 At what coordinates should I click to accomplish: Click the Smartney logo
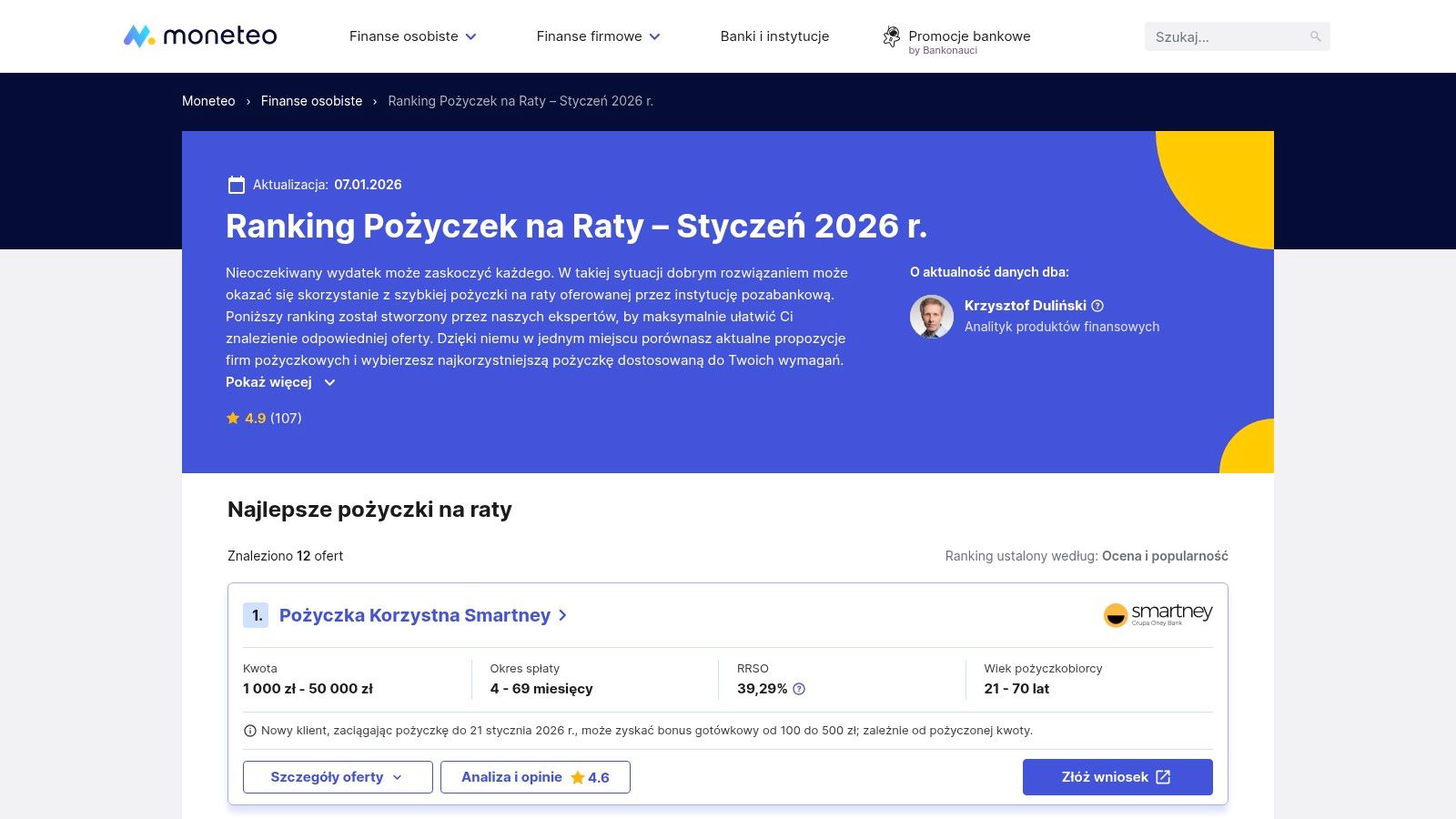(1158, 615)
